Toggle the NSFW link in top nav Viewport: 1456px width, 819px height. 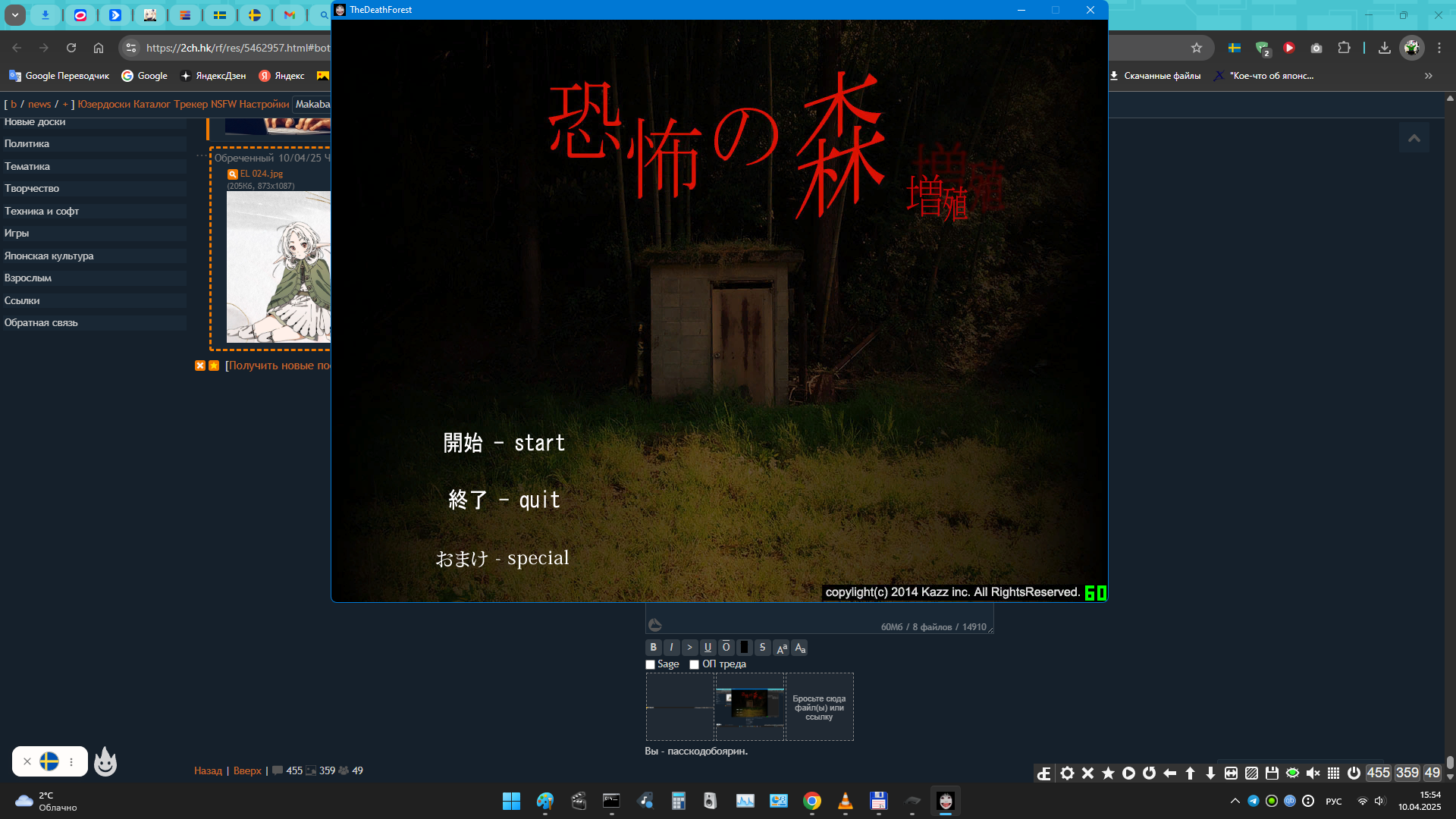[224, 104]
